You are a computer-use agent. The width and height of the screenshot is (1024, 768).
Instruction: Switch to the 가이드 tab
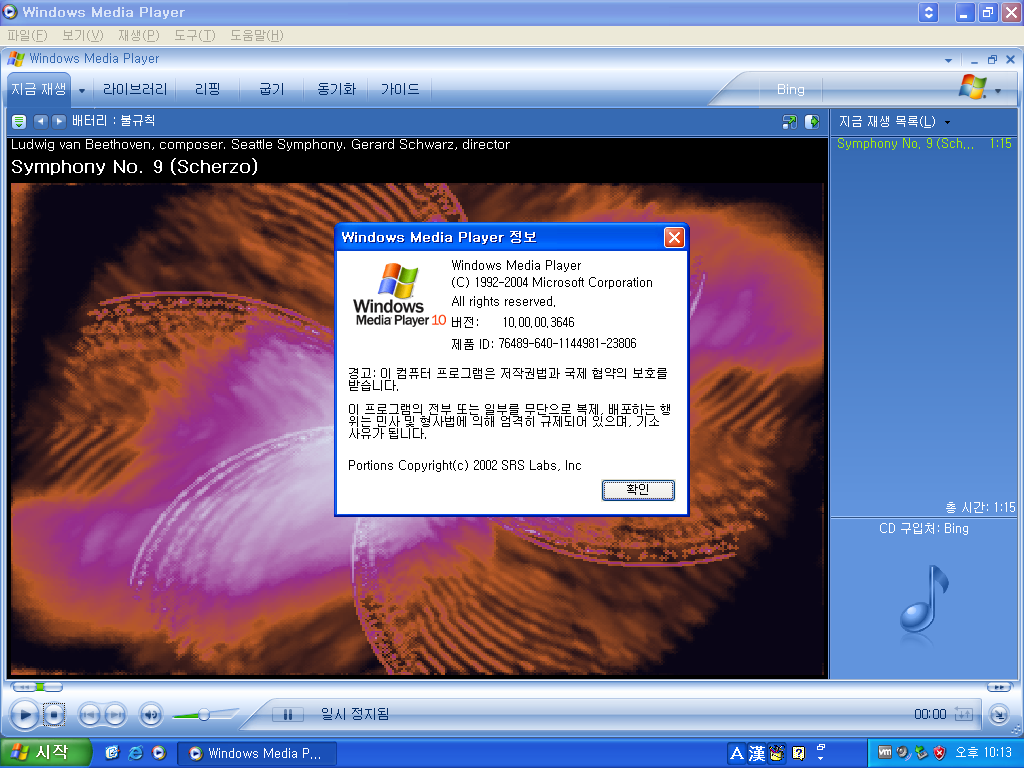click(400, 89)
